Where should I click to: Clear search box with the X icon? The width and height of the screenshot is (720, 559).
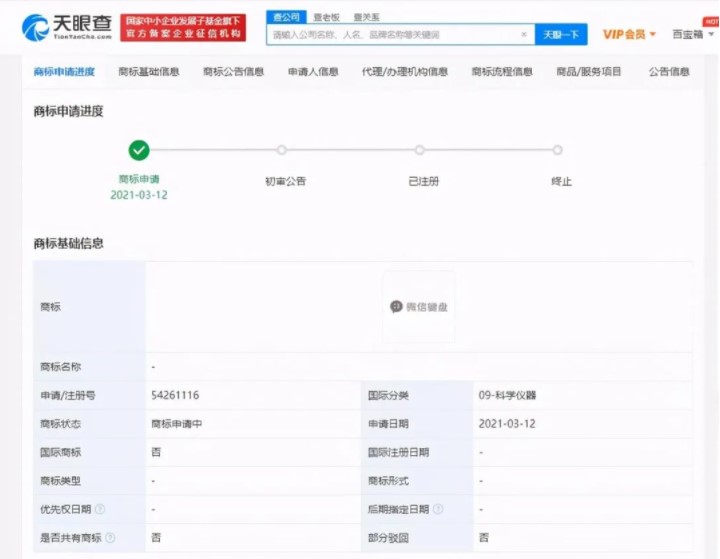pyautogui.click(x=524, y=34)
